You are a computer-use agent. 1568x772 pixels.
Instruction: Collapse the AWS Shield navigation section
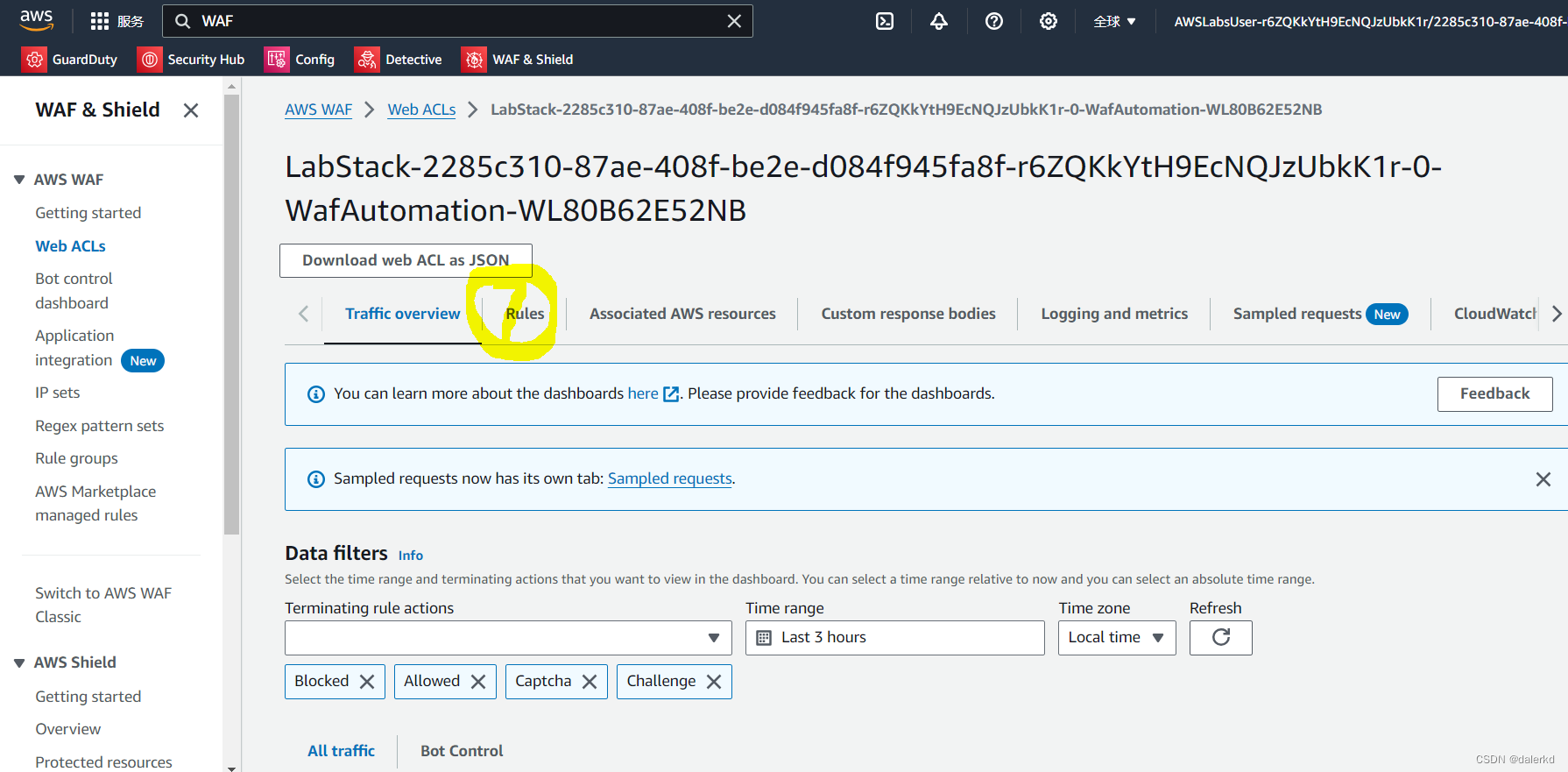pyautogui.click(x=19, y=662)
